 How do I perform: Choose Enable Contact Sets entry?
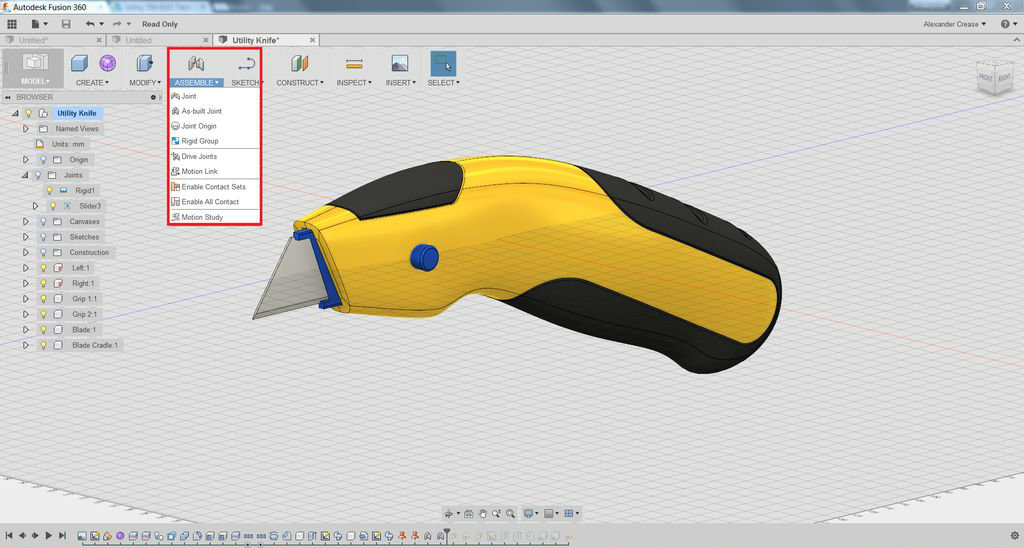(215, 187)
